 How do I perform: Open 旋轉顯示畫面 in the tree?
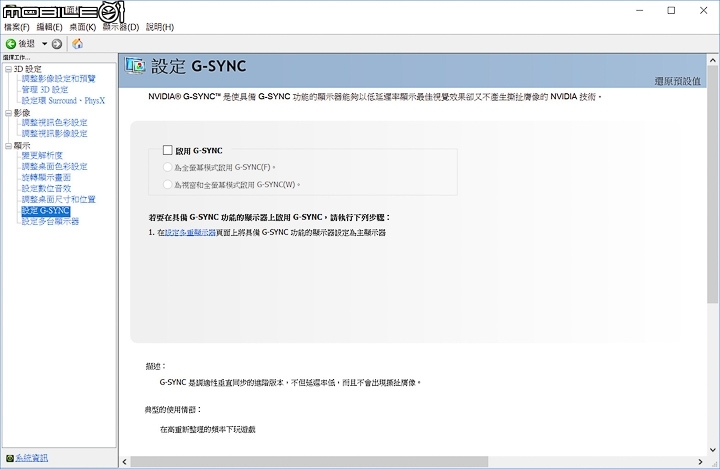[x=46, y=177]
